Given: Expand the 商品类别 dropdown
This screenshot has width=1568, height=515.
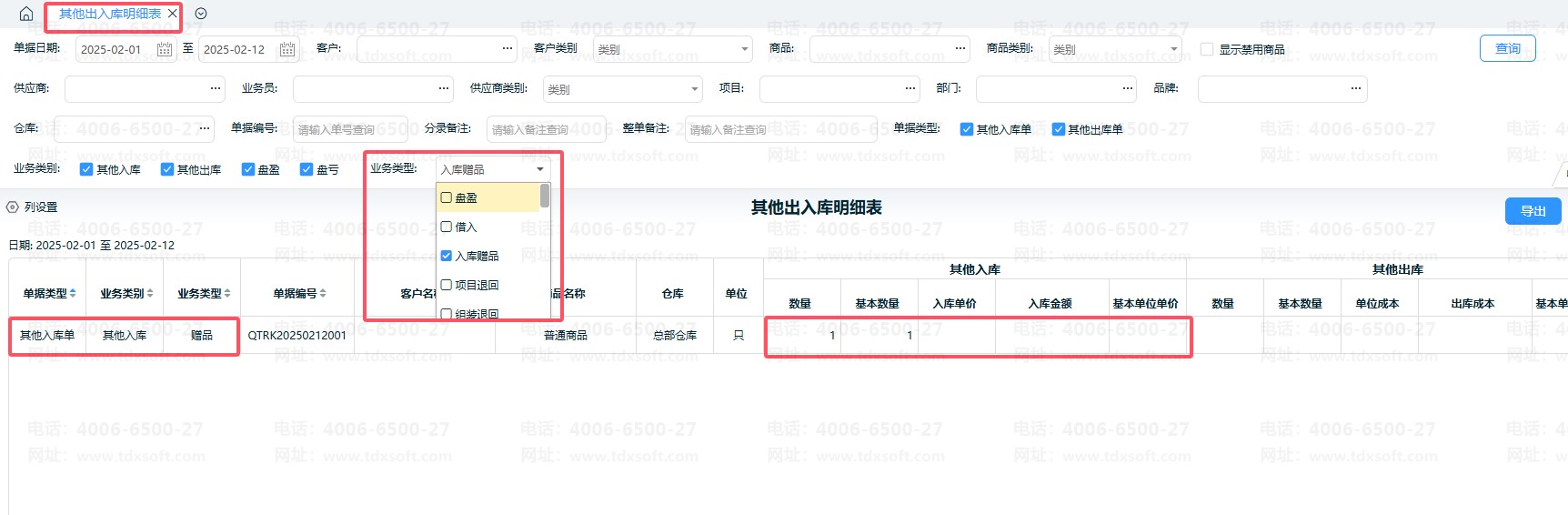Looking at the screenshot, I should 1173,49.
